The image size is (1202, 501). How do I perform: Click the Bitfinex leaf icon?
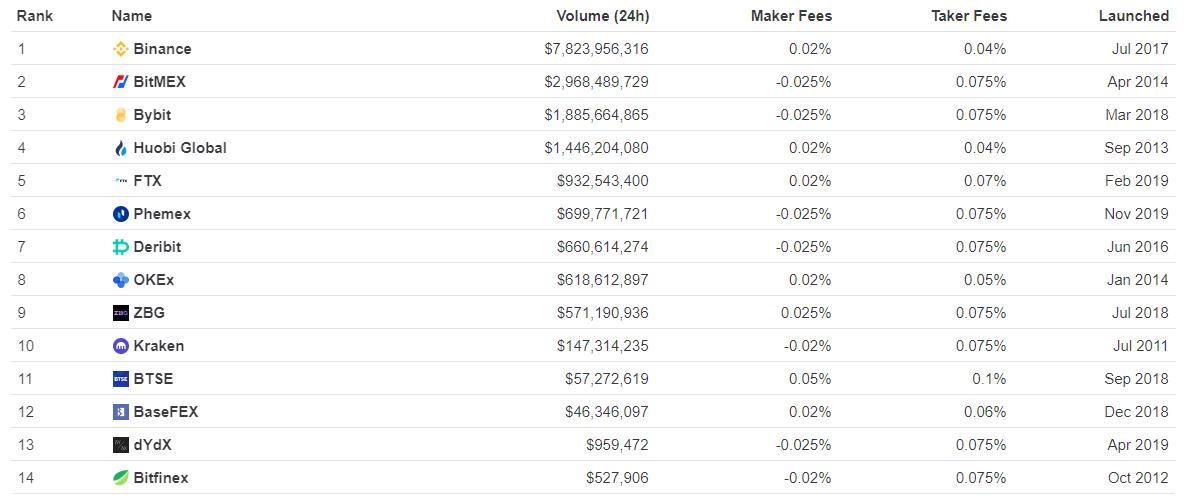point(121,478)
